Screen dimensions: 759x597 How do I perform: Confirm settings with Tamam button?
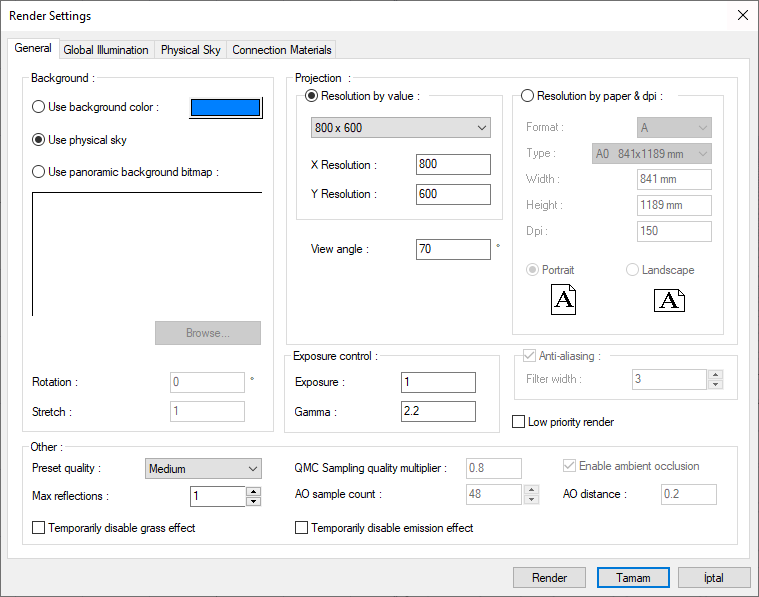click(x=633, y=577)
